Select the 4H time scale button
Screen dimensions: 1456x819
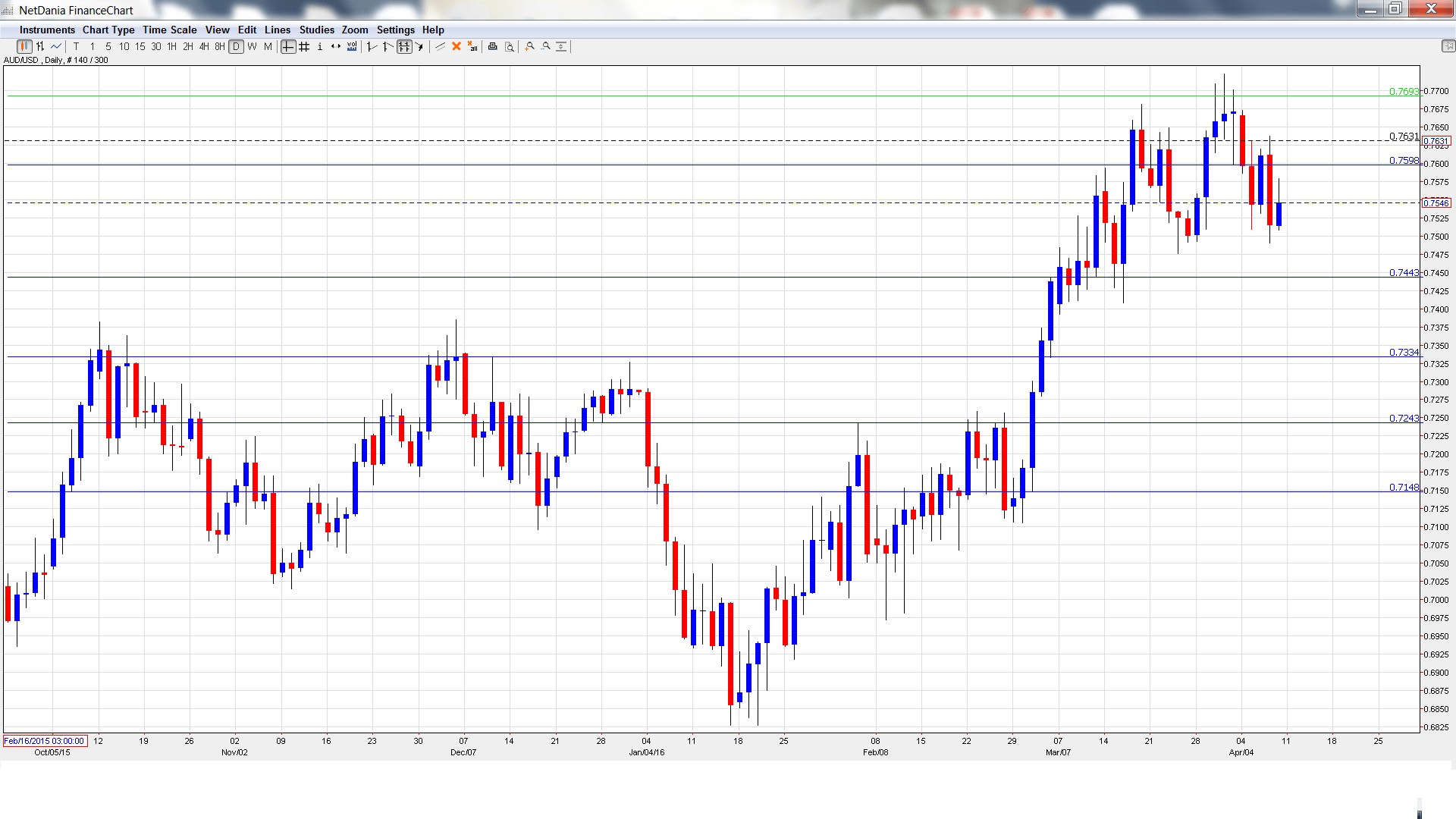tap(204, 47)
